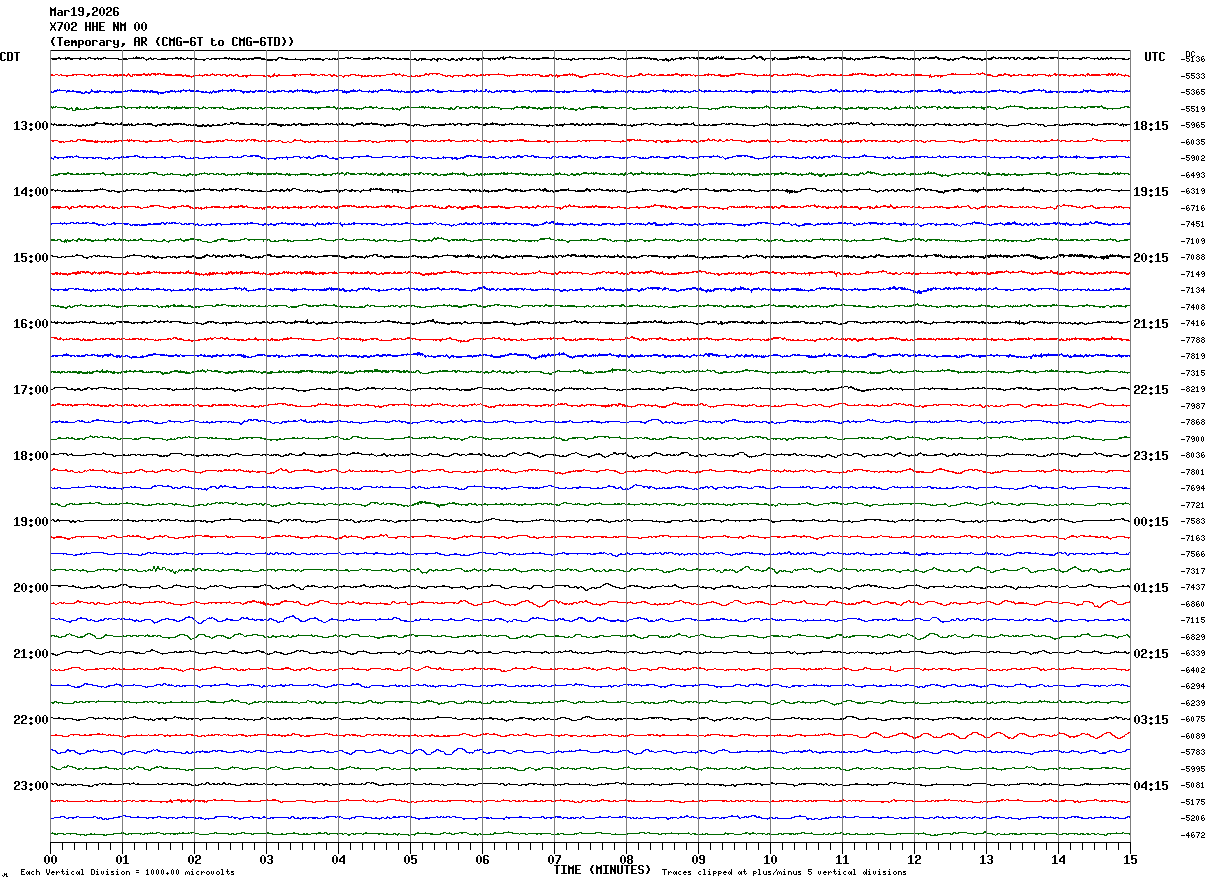
Task: Click the '(Temporary, AR (CMG-6T to CMG-6TD))' header
Action: 172,42
